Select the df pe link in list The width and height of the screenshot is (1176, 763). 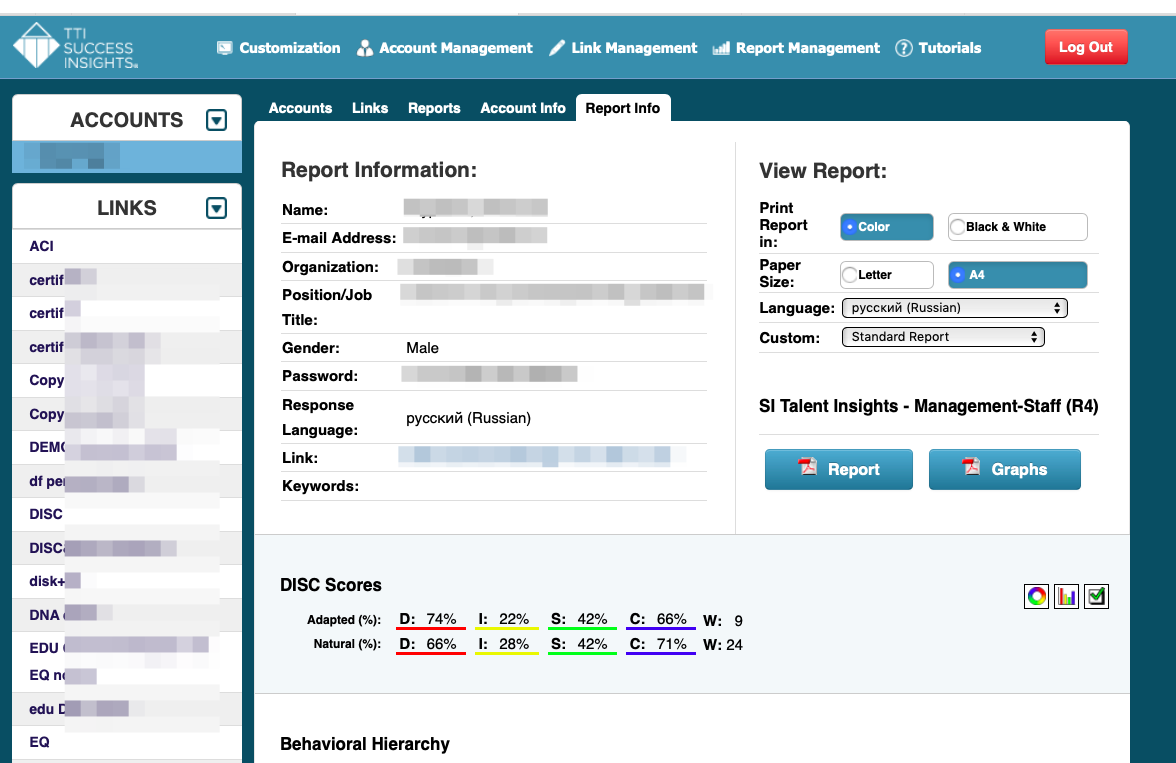tap(127, 481)
